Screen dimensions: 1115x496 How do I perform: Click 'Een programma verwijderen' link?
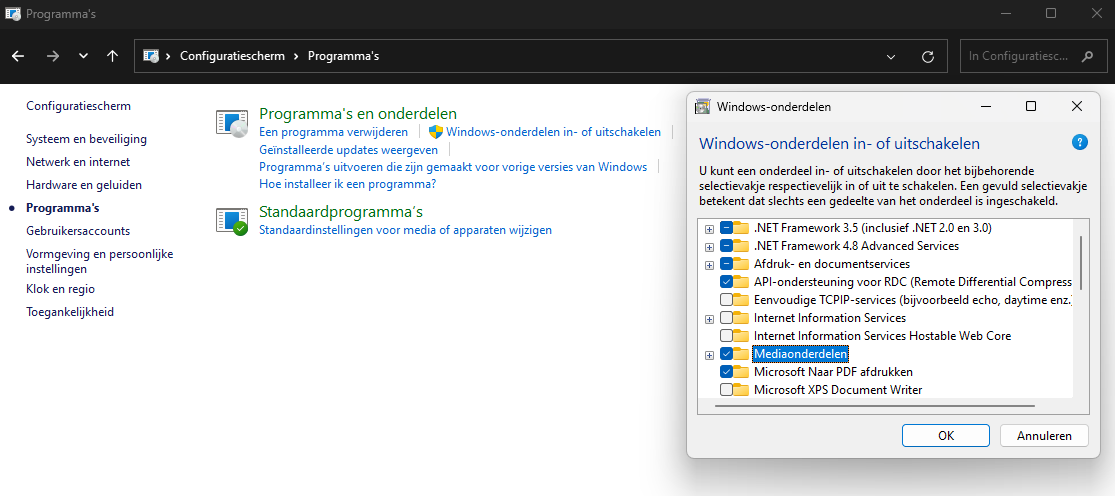(x=334, y=132)
